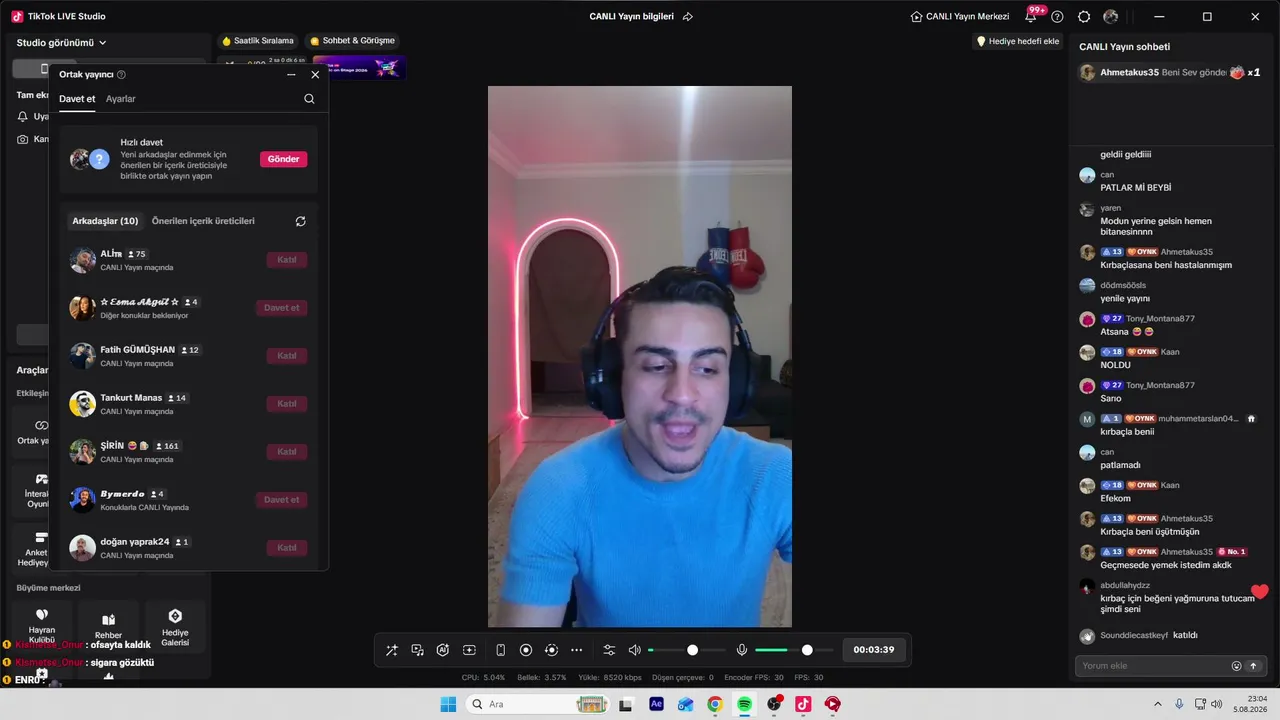Click the add scene icon in toolbar

point(469,650)
